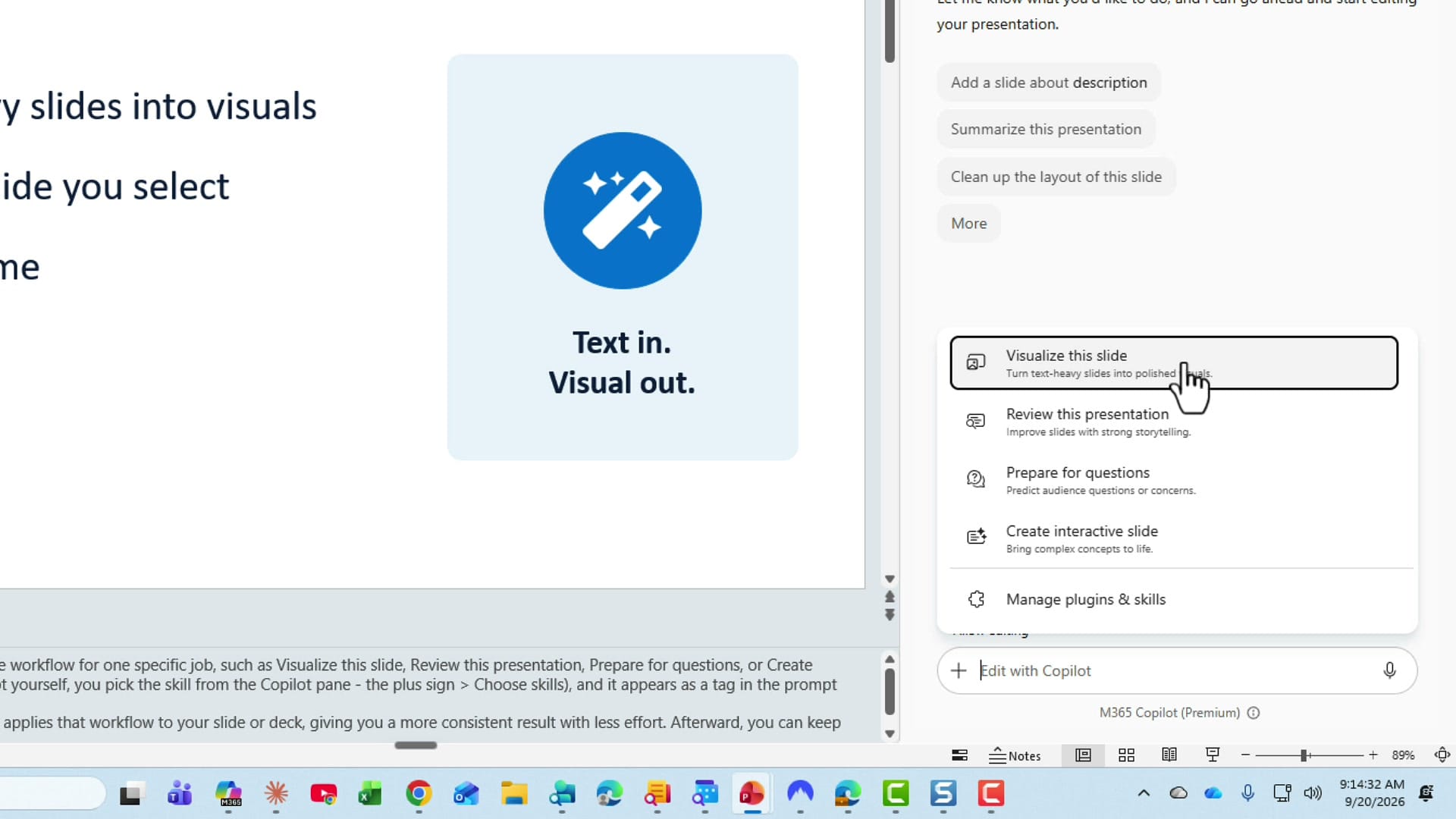Screen dimensions: 1456x819
Task: Switch to Normal view in status bar
Action: [1083, 755]
